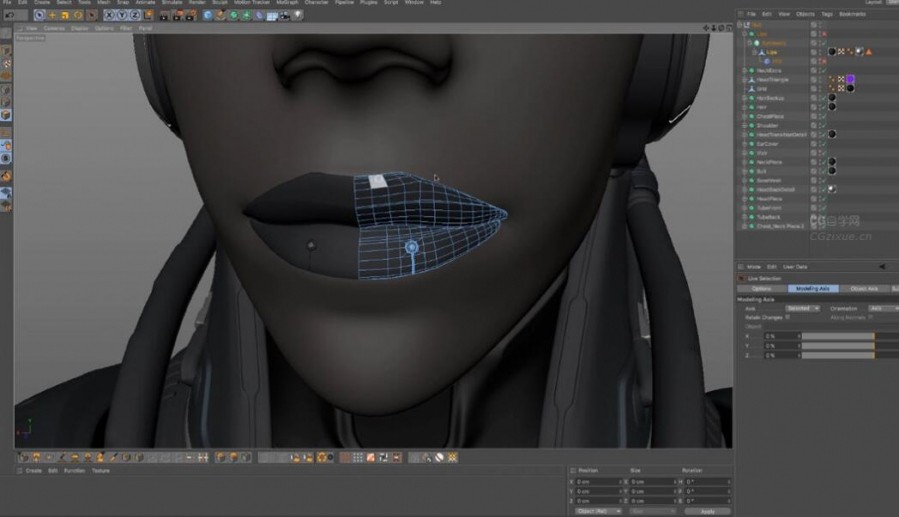Expand the Shoulder tree item
Screen dimensions: 899x517
tap(745, 126)
